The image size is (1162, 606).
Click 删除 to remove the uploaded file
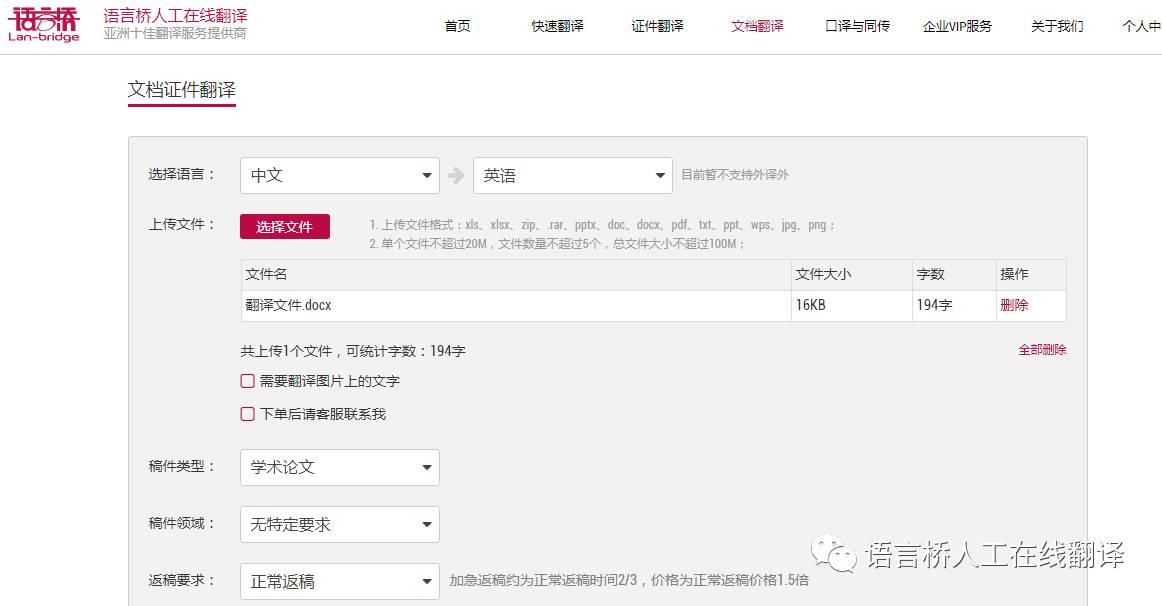point(1015,305)
